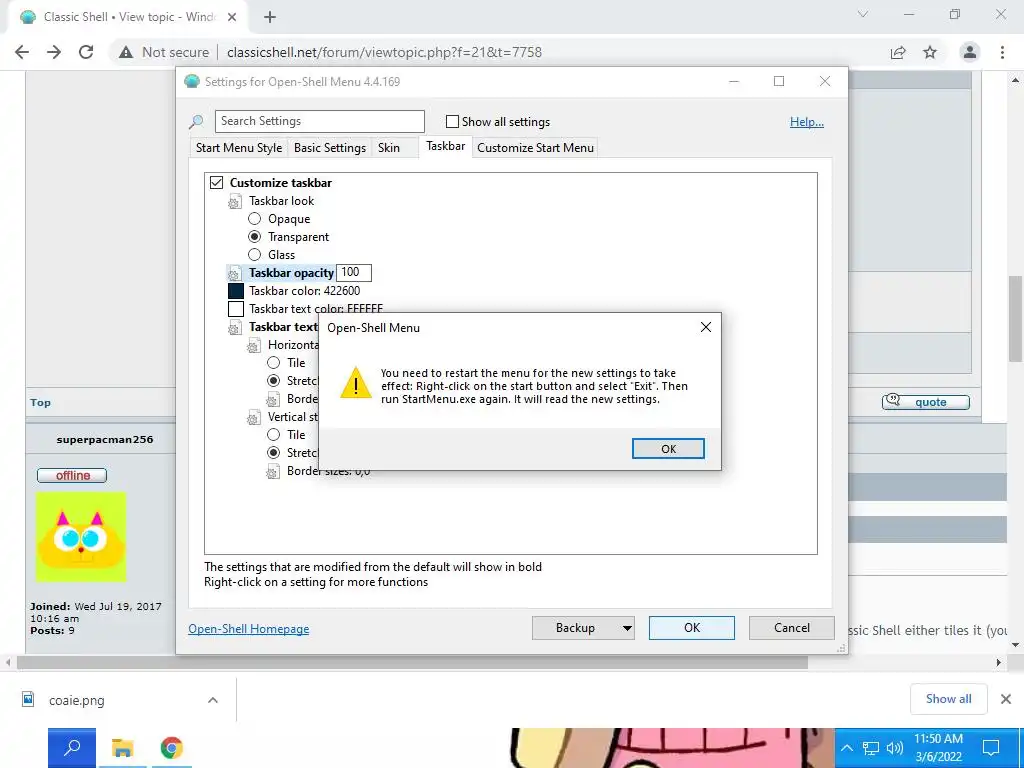Toggle the Customize taskbar checkbox
Image resolution: width=1024 pixels, height=768 pixels.
click(216, 183)
